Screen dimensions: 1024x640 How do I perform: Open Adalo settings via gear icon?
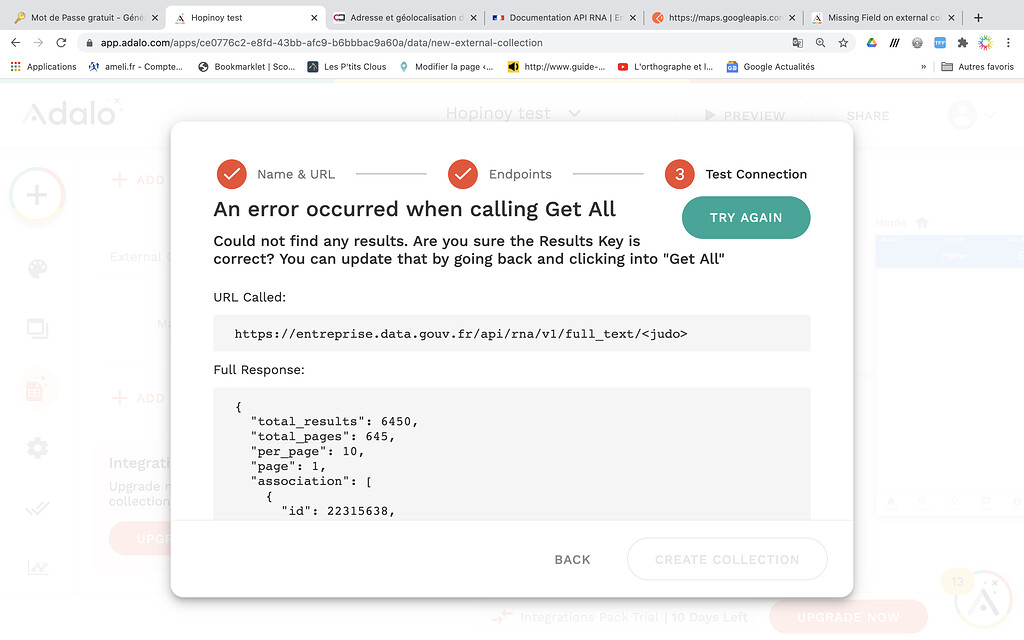coord(37,448)
